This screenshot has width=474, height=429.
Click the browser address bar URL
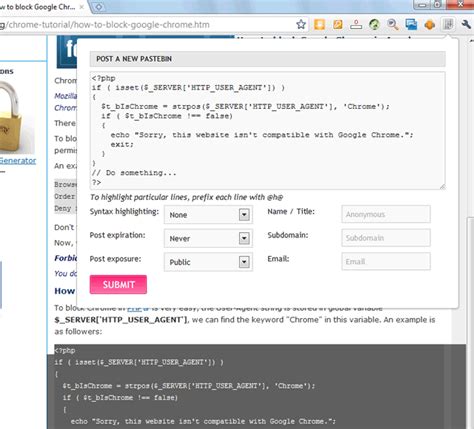[x=105, y=25]
